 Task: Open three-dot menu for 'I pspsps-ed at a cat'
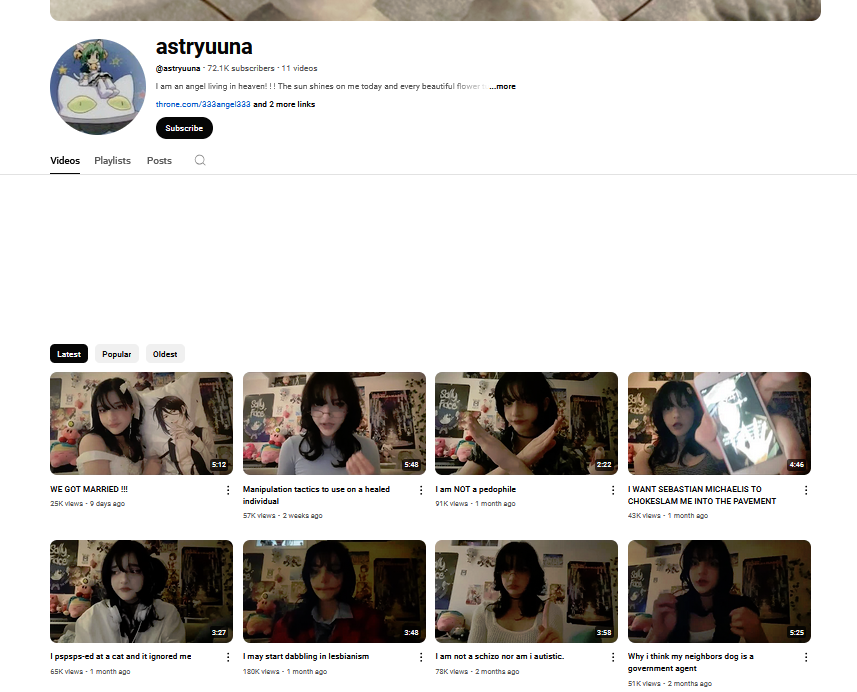228,657
